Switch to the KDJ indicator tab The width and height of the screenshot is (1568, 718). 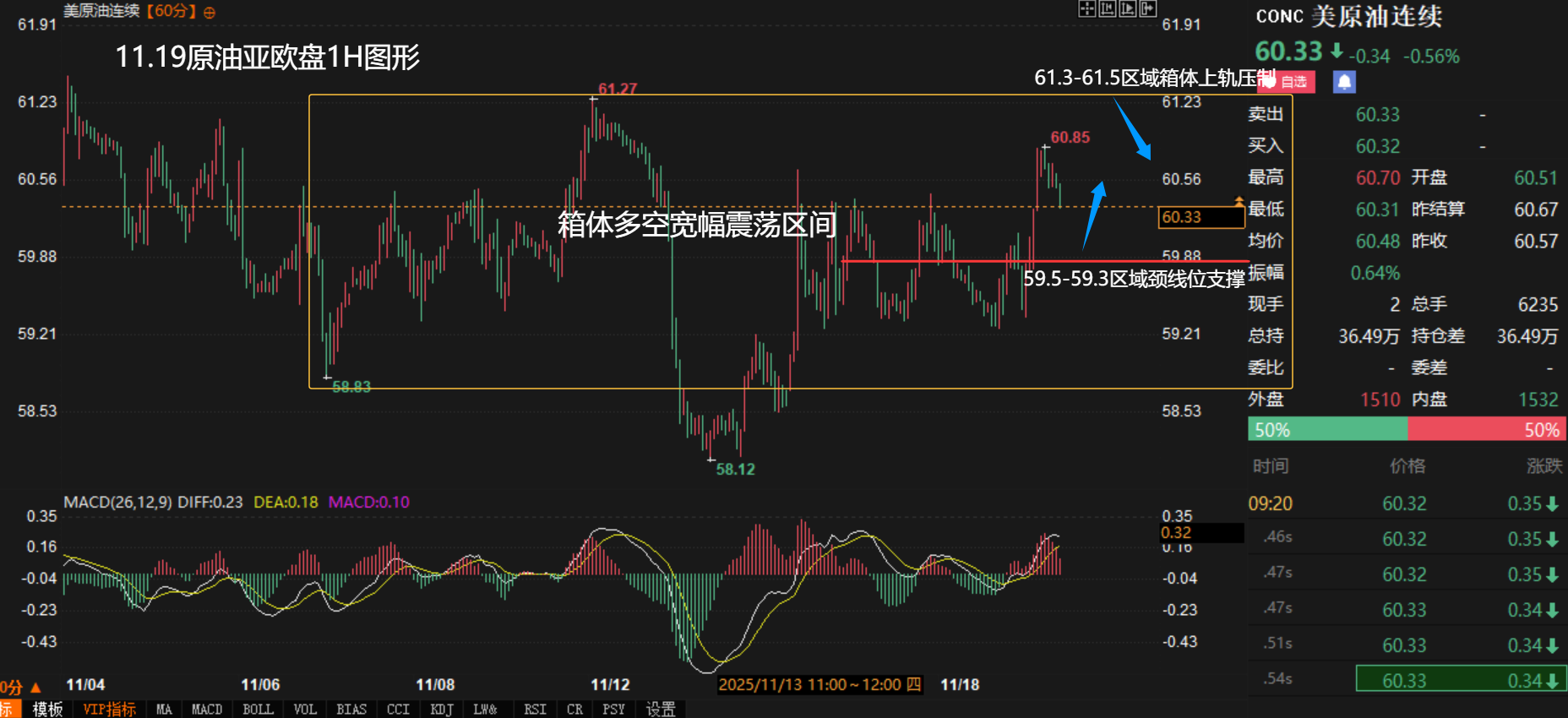click(x=441, y=710)
